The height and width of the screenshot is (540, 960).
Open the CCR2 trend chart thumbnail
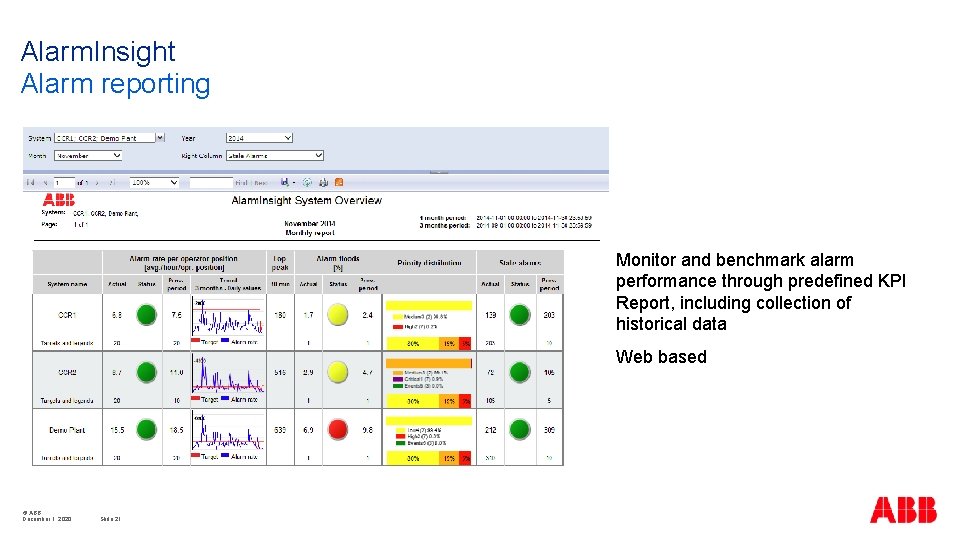[228, 378]
